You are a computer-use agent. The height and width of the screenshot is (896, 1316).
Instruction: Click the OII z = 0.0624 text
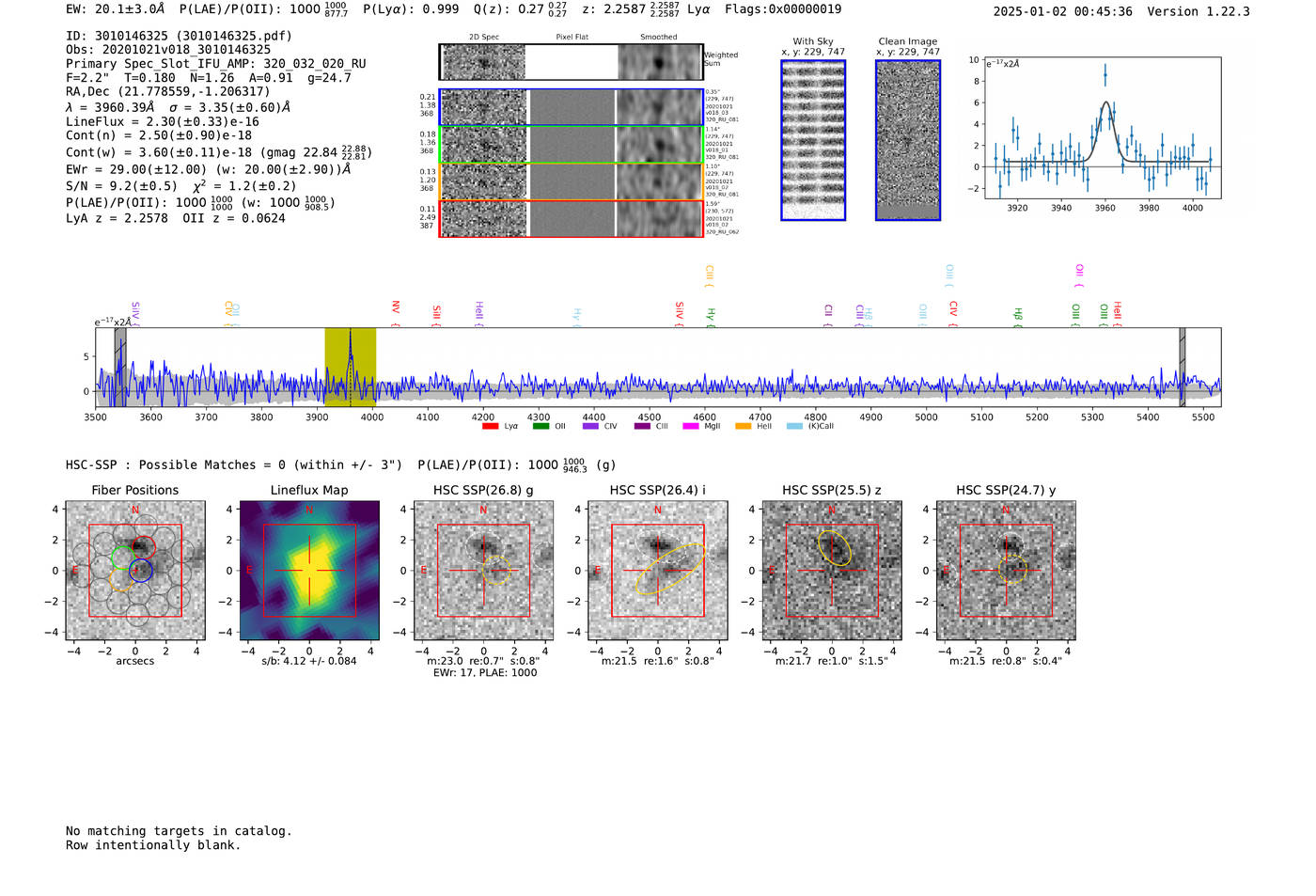tap(234, 218)
